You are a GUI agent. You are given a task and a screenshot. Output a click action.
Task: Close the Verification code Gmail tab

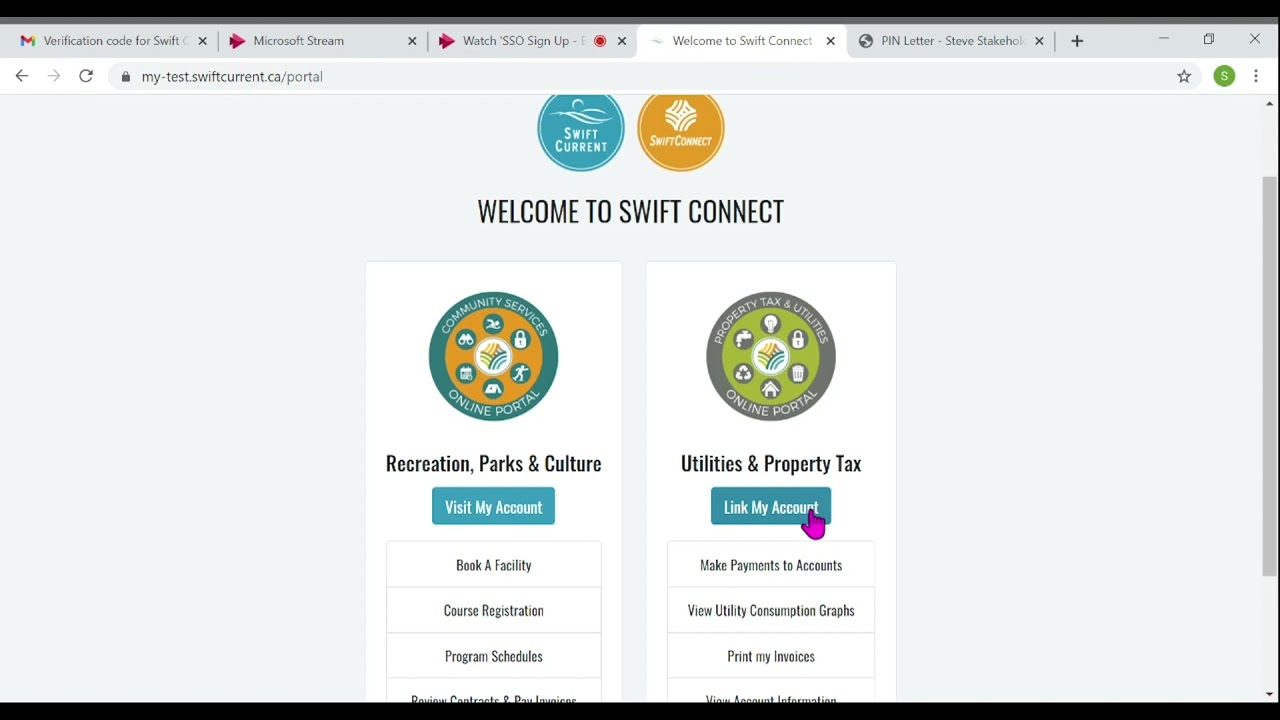tap(202, 41)
